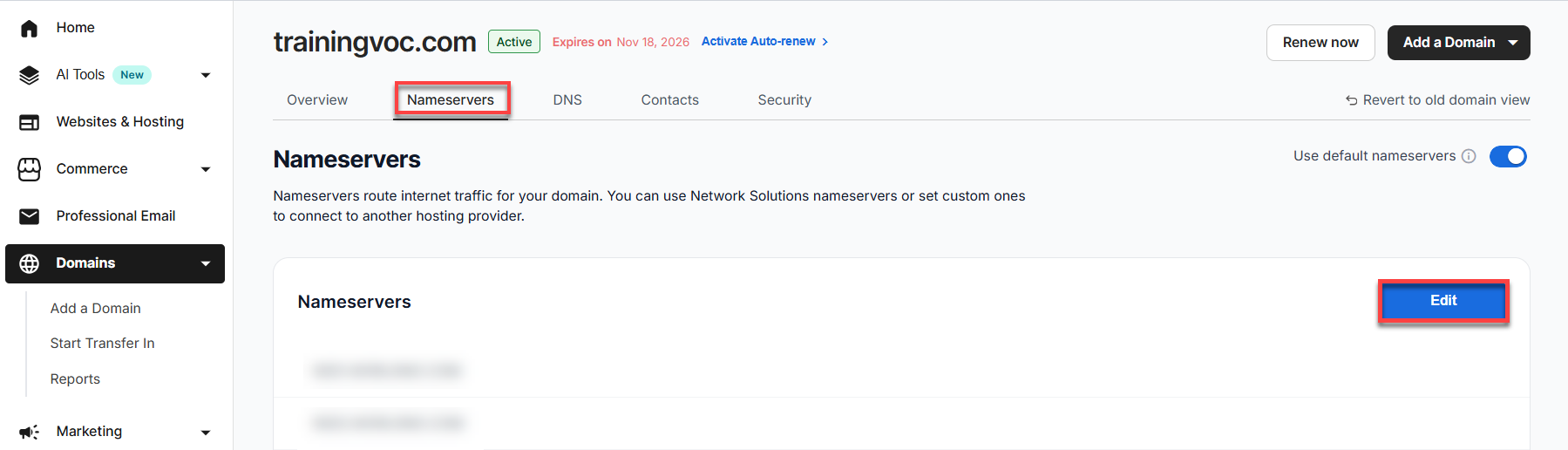Click the Websites & Hosting window icon
The height and width of the screenshot is (450, 1568).
(29, 122)
